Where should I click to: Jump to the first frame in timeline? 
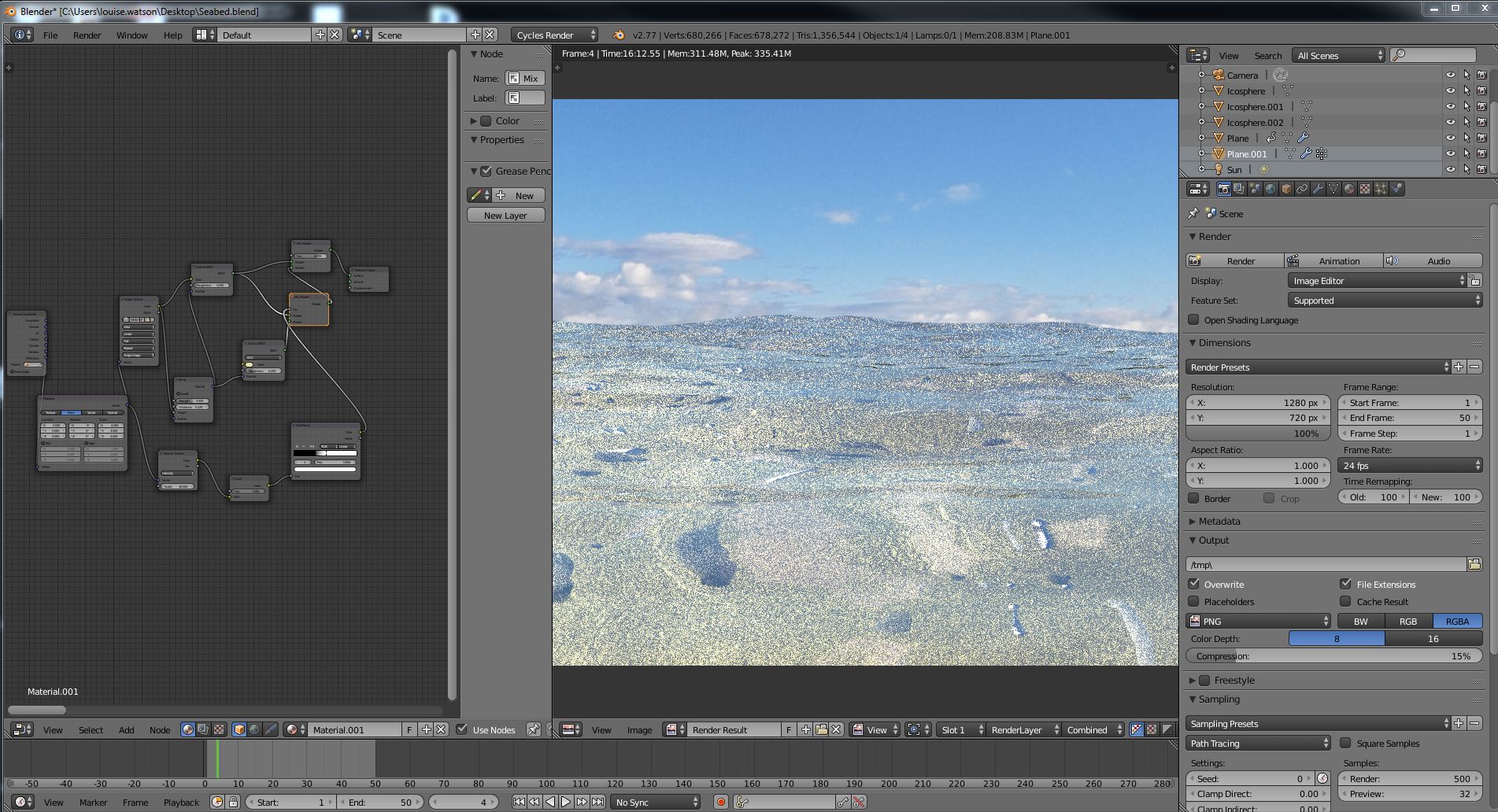[519, 802]
